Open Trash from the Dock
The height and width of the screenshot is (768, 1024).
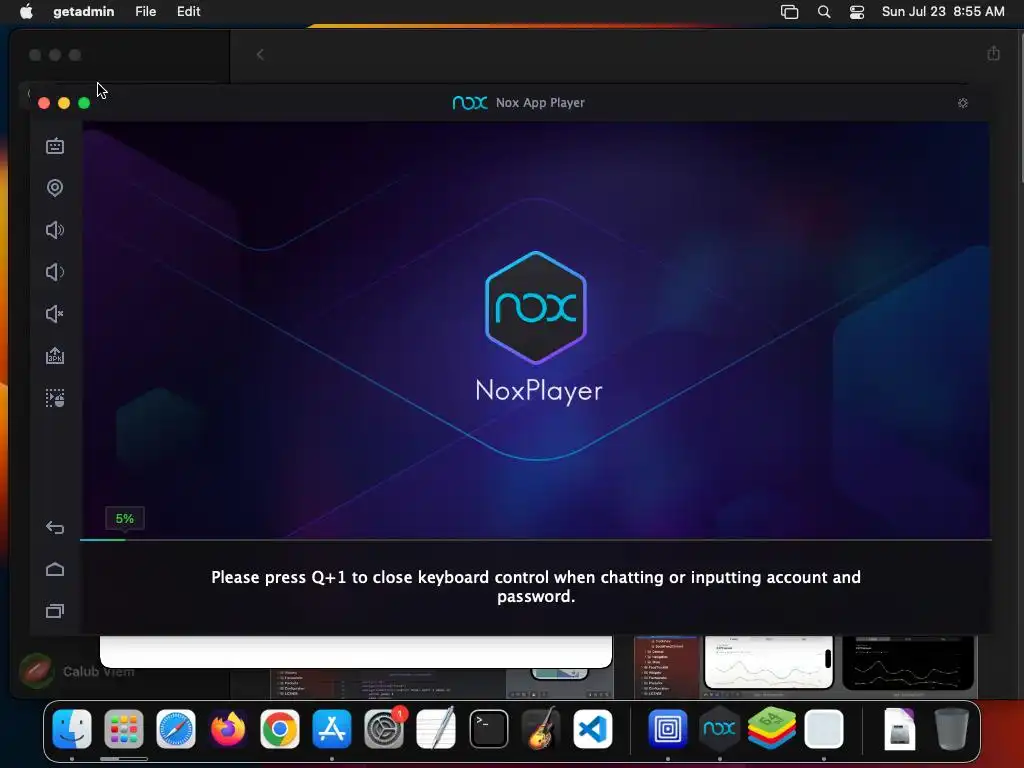[952, 729]
